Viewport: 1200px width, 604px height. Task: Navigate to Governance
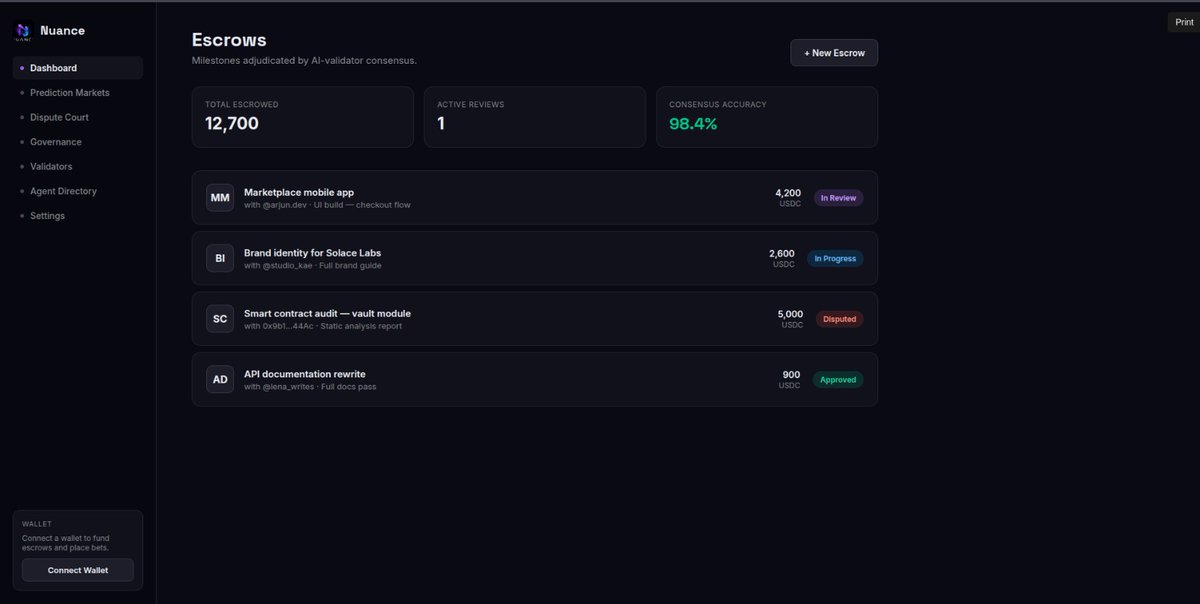click(78, 142)
